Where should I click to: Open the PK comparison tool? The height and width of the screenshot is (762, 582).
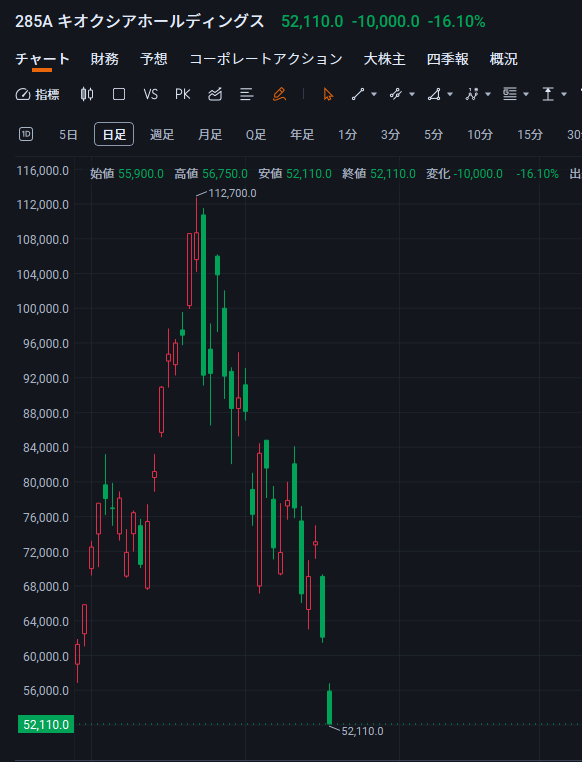pyautogui.click(x=183, y=94)
